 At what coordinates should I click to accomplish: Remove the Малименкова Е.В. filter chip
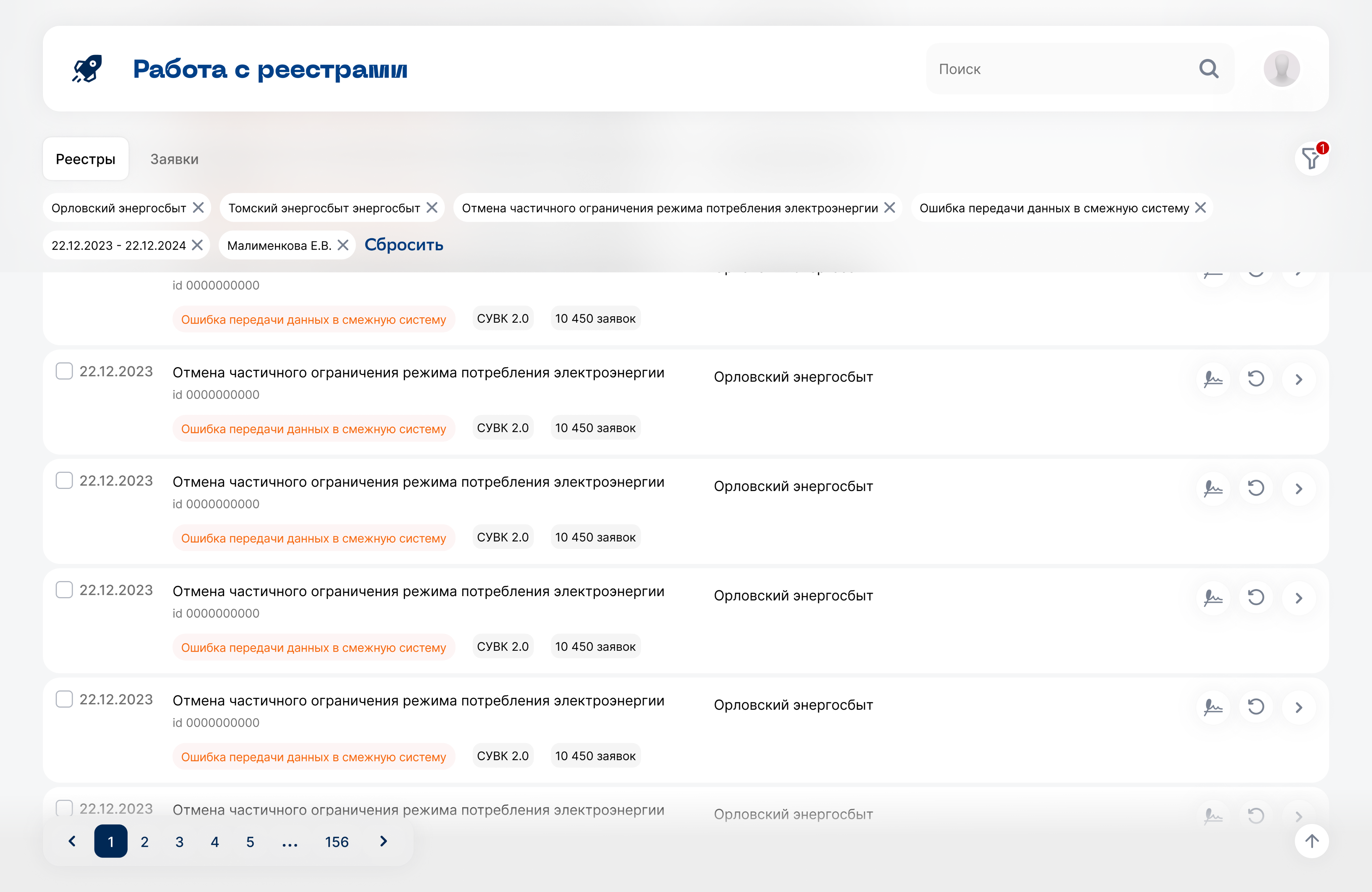click(343, 245)
